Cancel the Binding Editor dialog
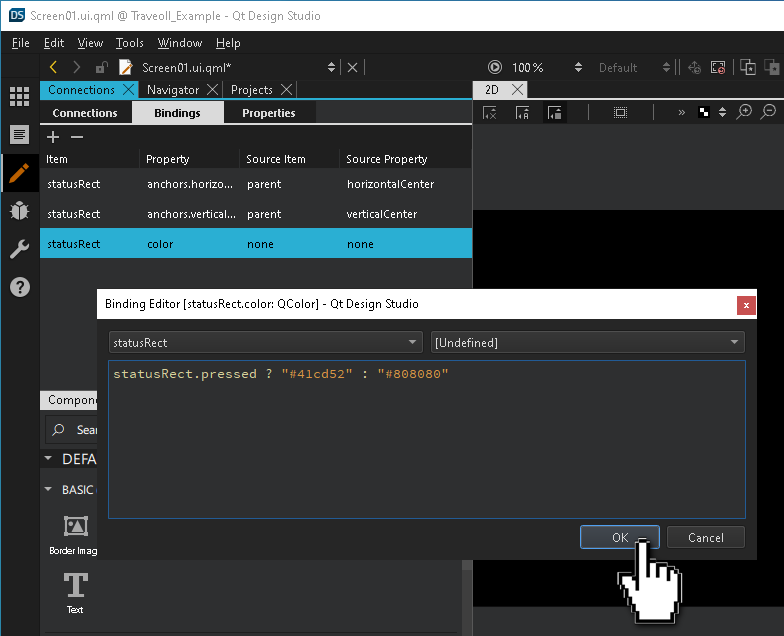 [705, 537]
